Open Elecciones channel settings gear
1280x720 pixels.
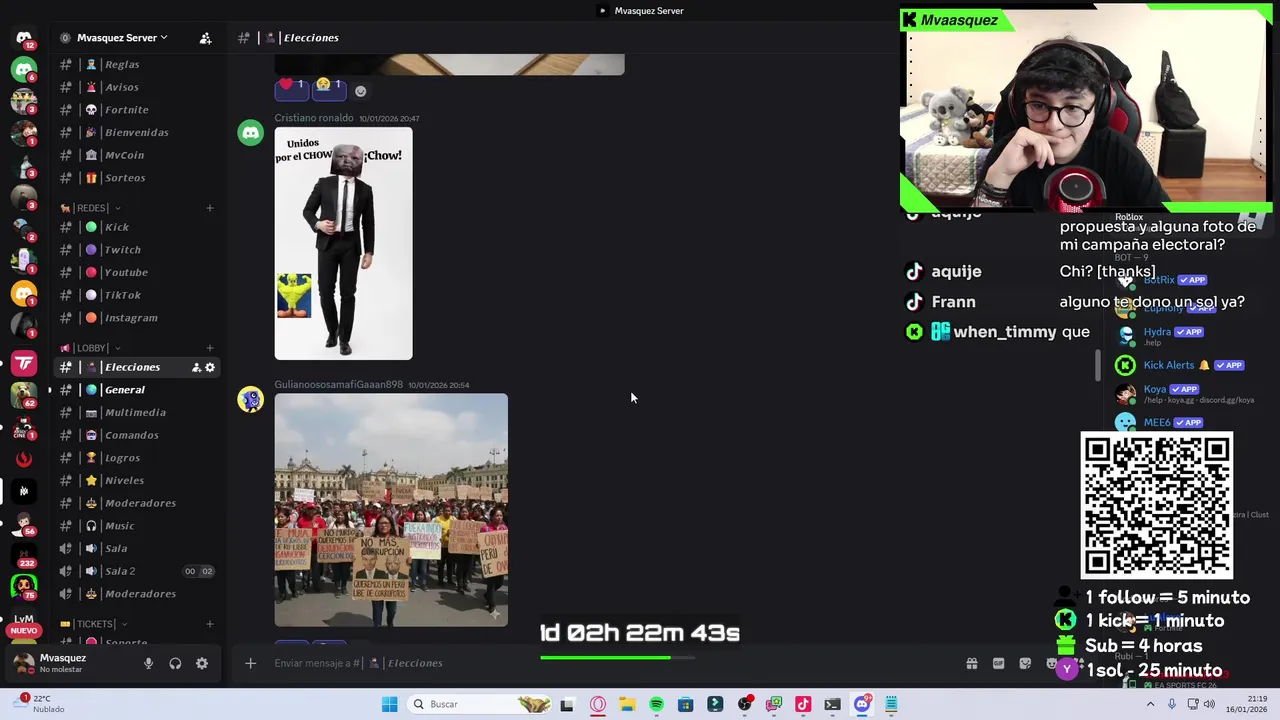pyautogui.click(x=210, y=367)
